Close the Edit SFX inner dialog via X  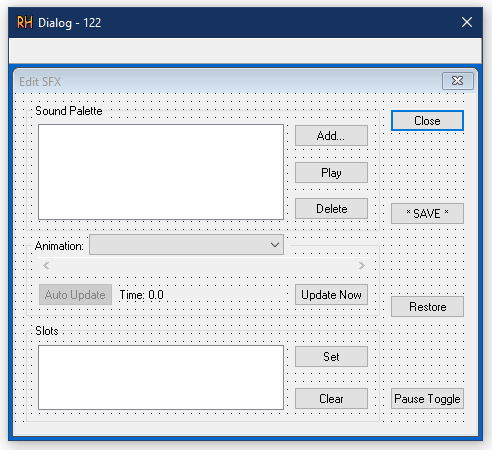pos(457,81)
